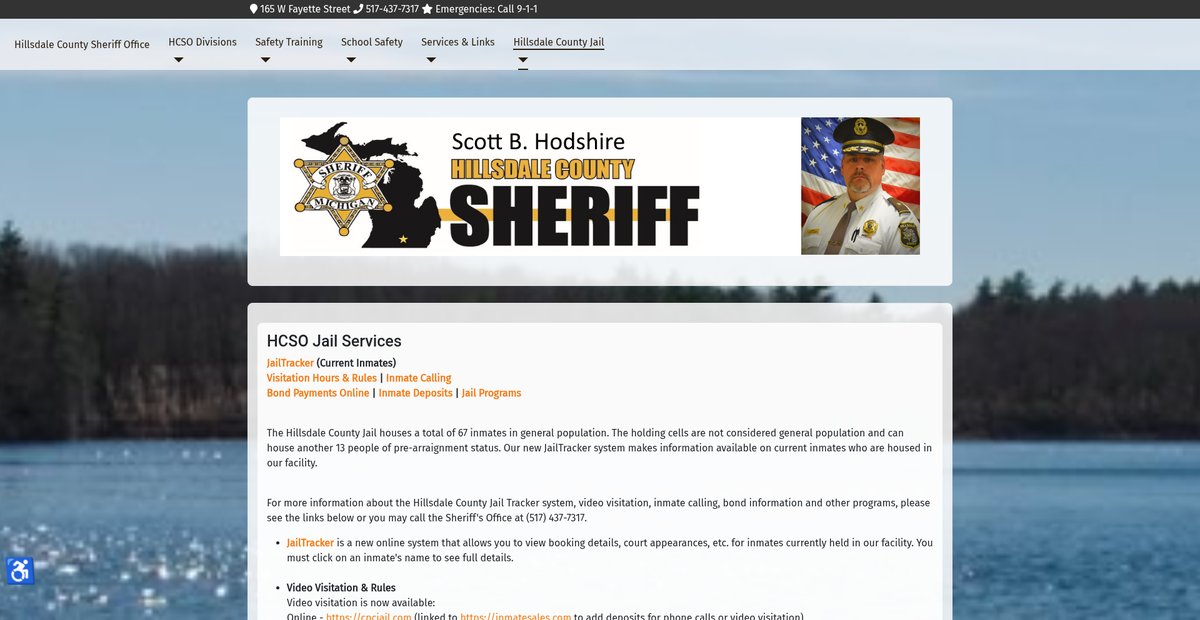Click the star icon before Emergencies text

pyautogui.click(x=427, y=9)
